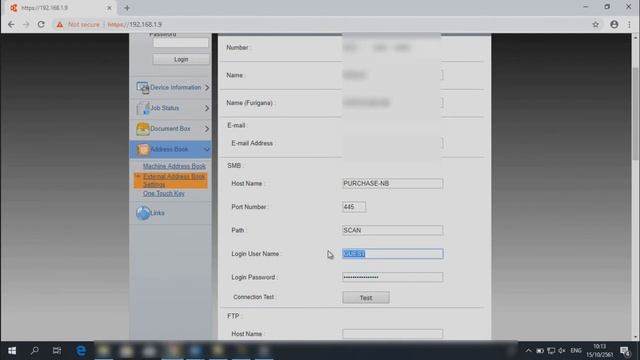Open a new browser tab
The width and height of the screenshot is (640, 360).
tap(127, 8)
